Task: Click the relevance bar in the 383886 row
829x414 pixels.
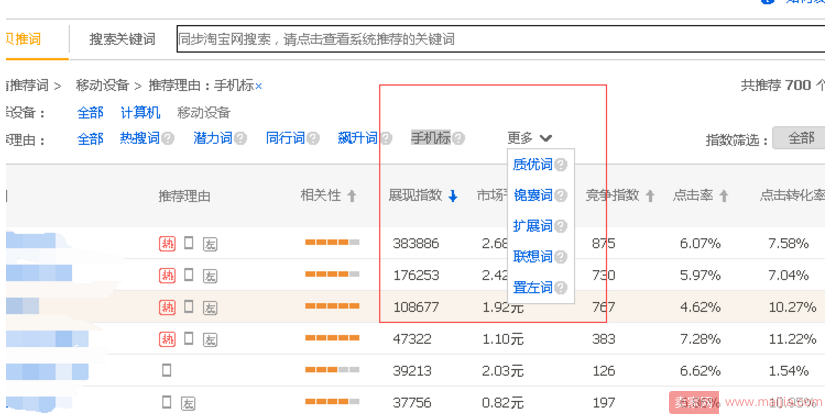Action: (332, 243)
